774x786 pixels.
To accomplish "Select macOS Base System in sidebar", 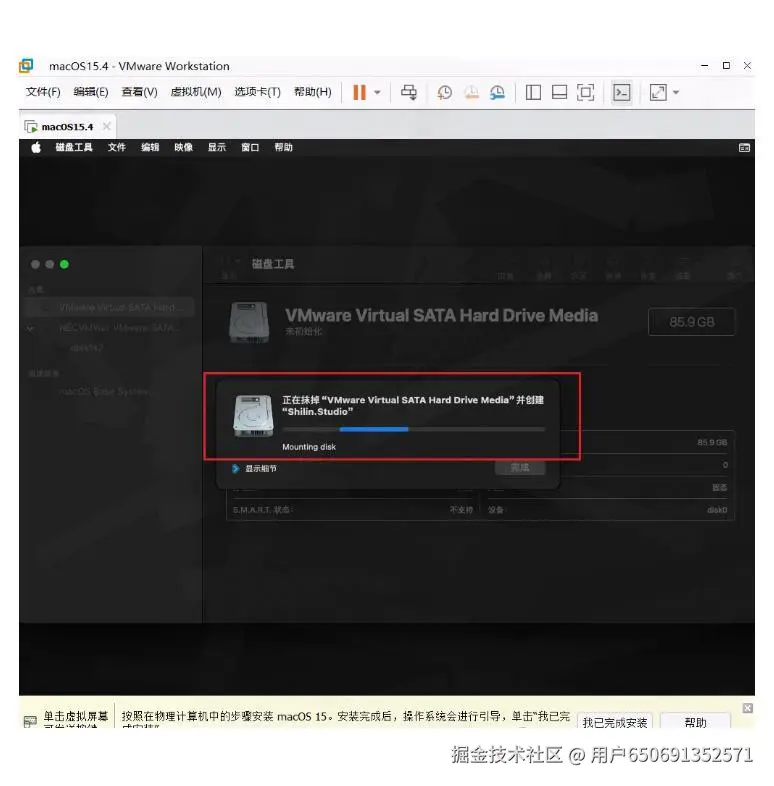I will pos(104,391).
